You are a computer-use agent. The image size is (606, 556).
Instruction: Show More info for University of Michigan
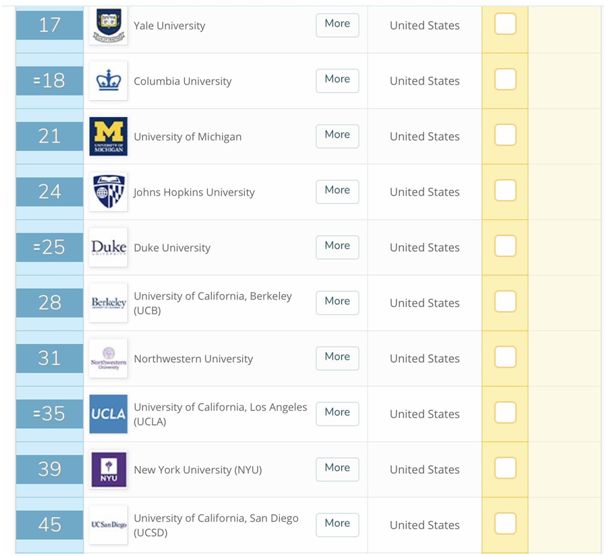[337, 136]
